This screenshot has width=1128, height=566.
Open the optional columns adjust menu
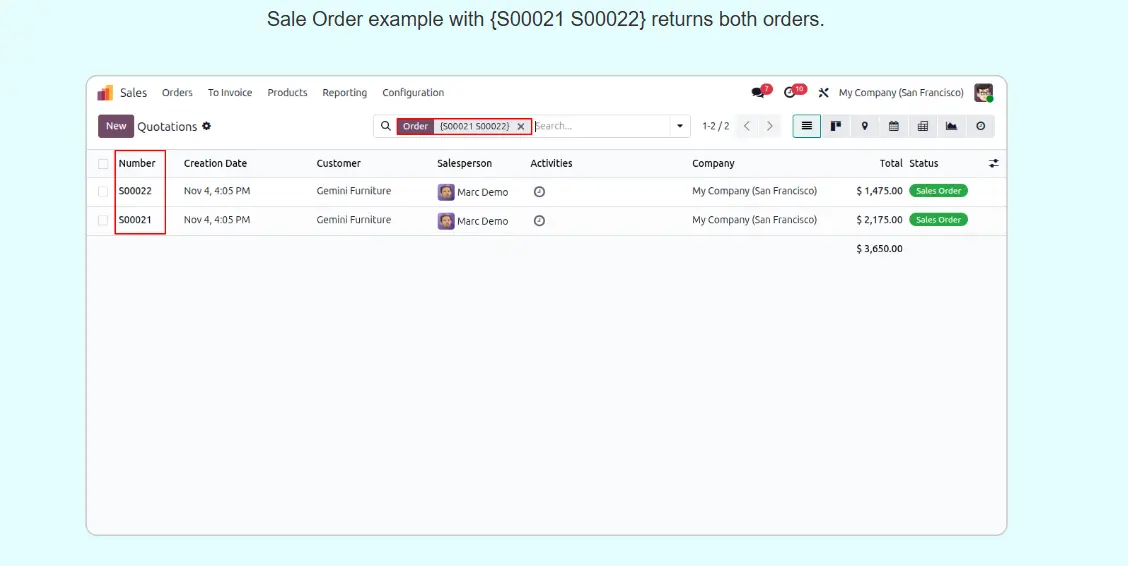tap(994, 163)
